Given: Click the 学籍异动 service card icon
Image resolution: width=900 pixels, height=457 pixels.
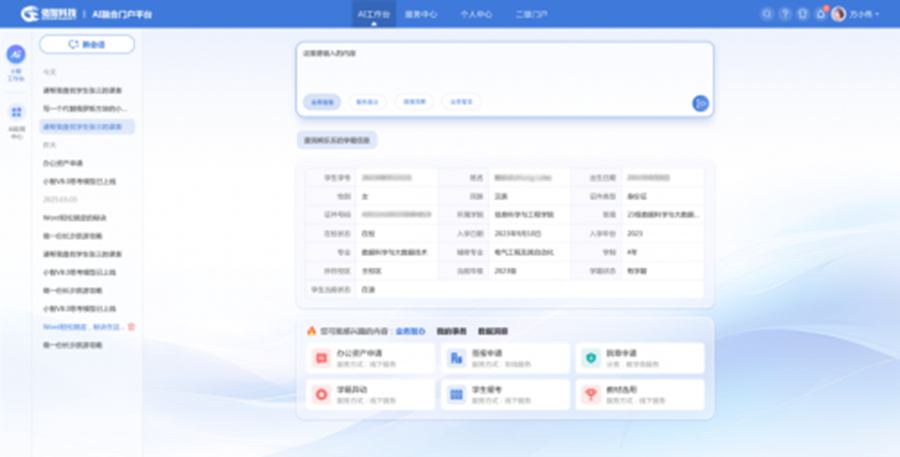Looking at the screenshot, I should click(x=321, y=394).
